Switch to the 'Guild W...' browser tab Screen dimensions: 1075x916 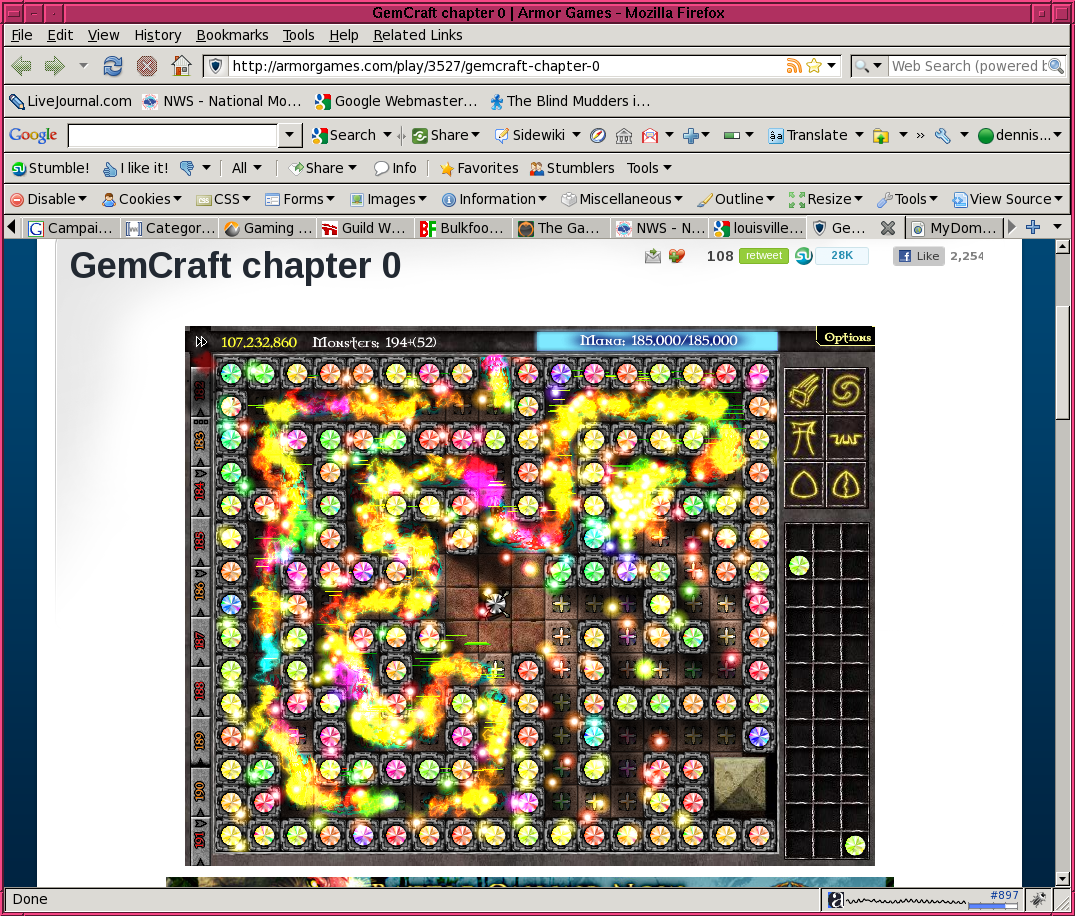(x=363, y=228)
